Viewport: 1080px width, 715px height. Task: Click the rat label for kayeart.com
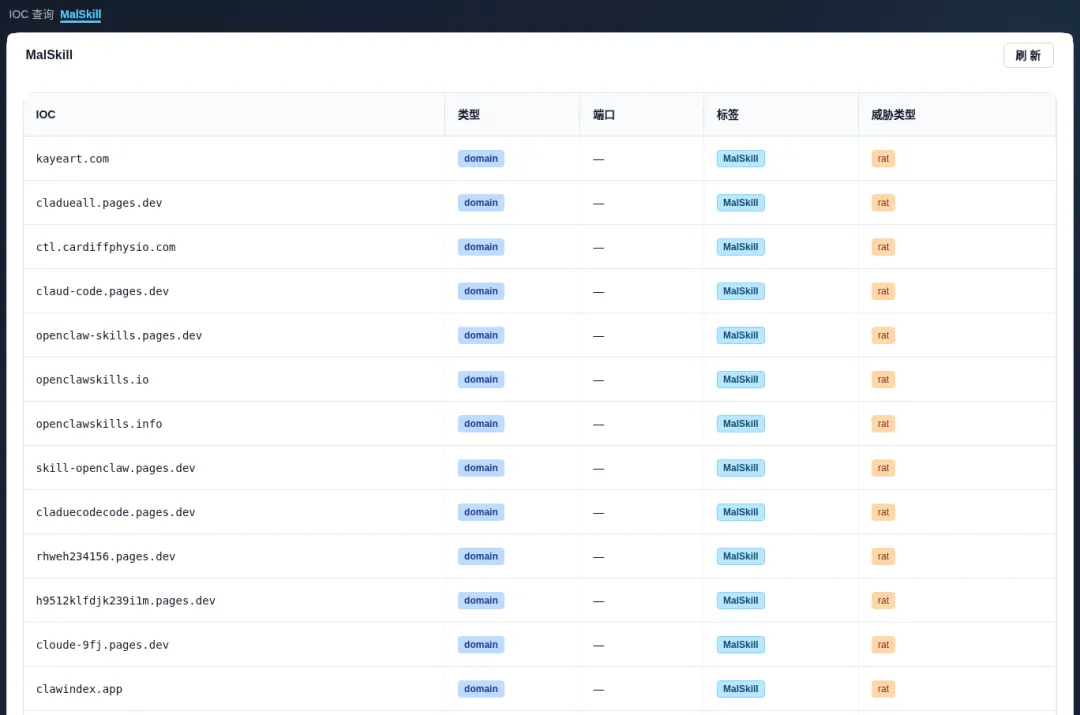(883, 158)
